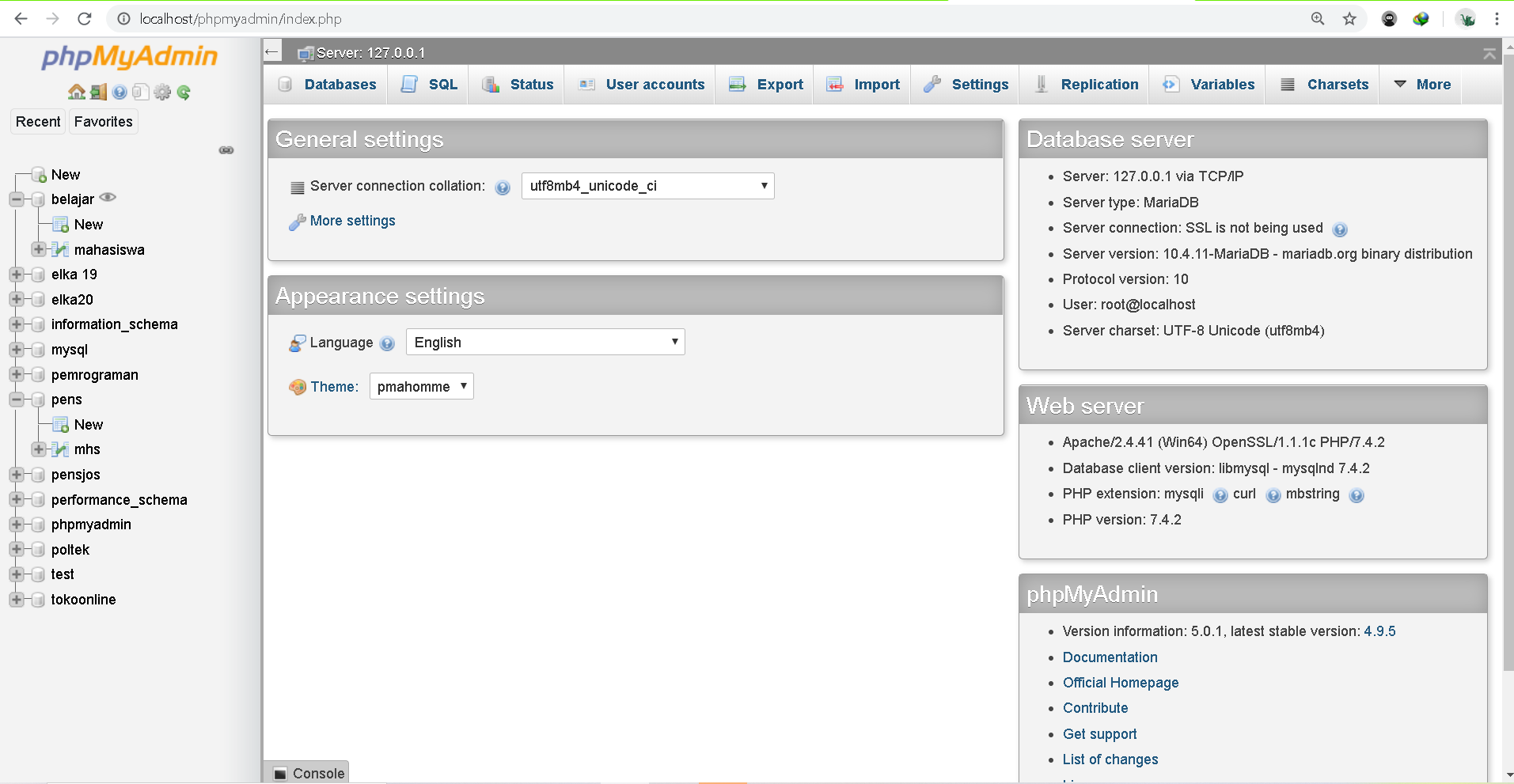Expand the tokoonline database
Screen dimensions: 1514x784
17,600
